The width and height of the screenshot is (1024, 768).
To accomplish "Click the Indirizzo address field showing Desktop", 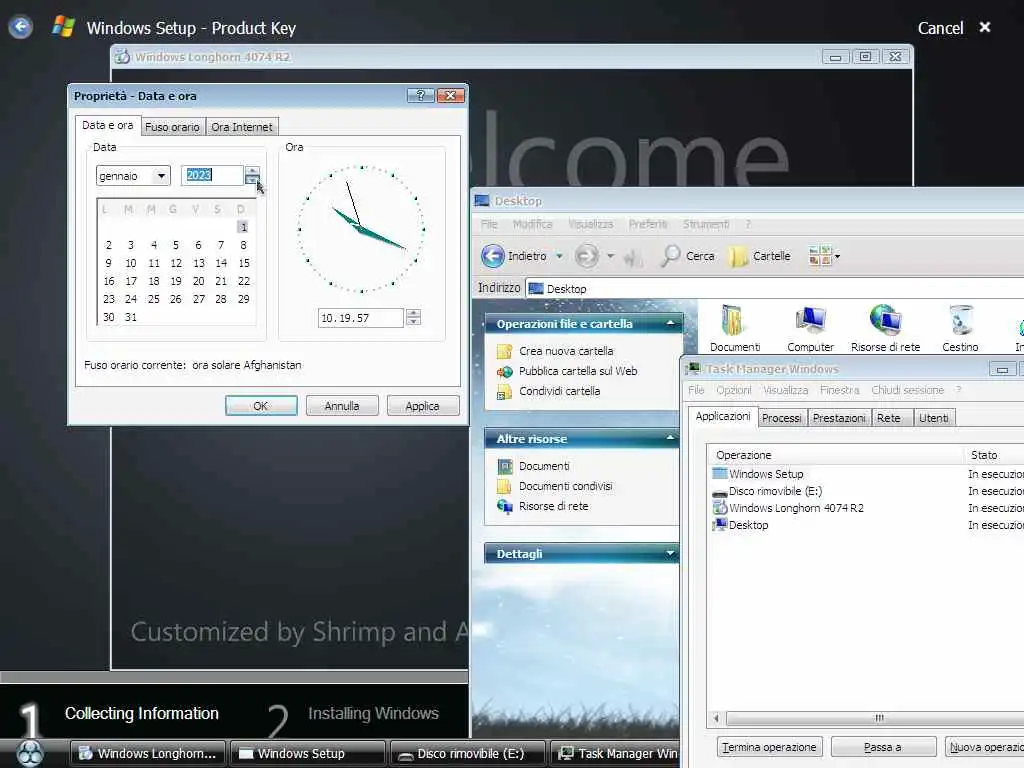I will pos(774,289).
